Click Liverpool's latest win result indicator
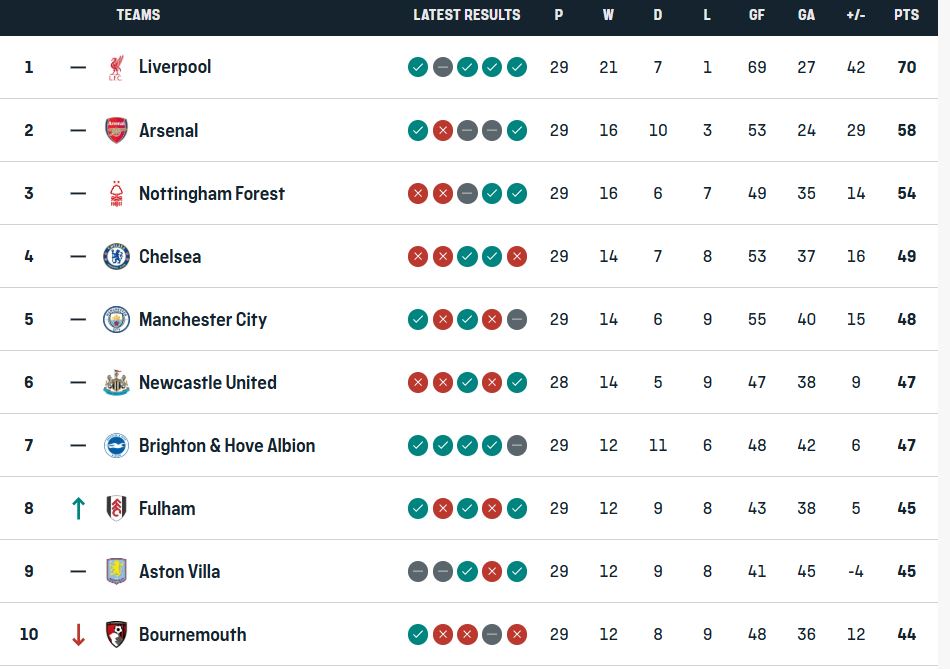The image size is (950, 669). click(x=518, y=67)
